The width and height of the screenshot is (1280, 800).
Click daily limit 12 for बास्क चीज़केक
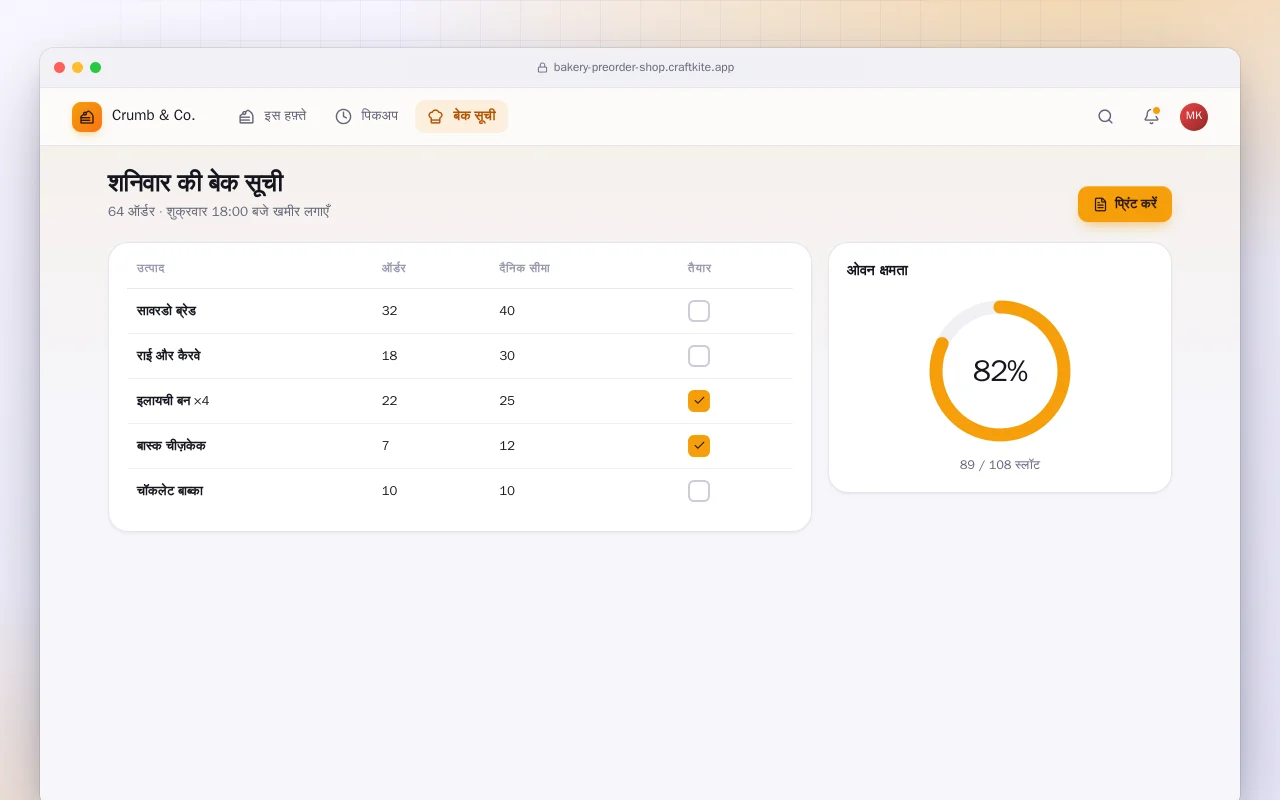pos(507,446)
